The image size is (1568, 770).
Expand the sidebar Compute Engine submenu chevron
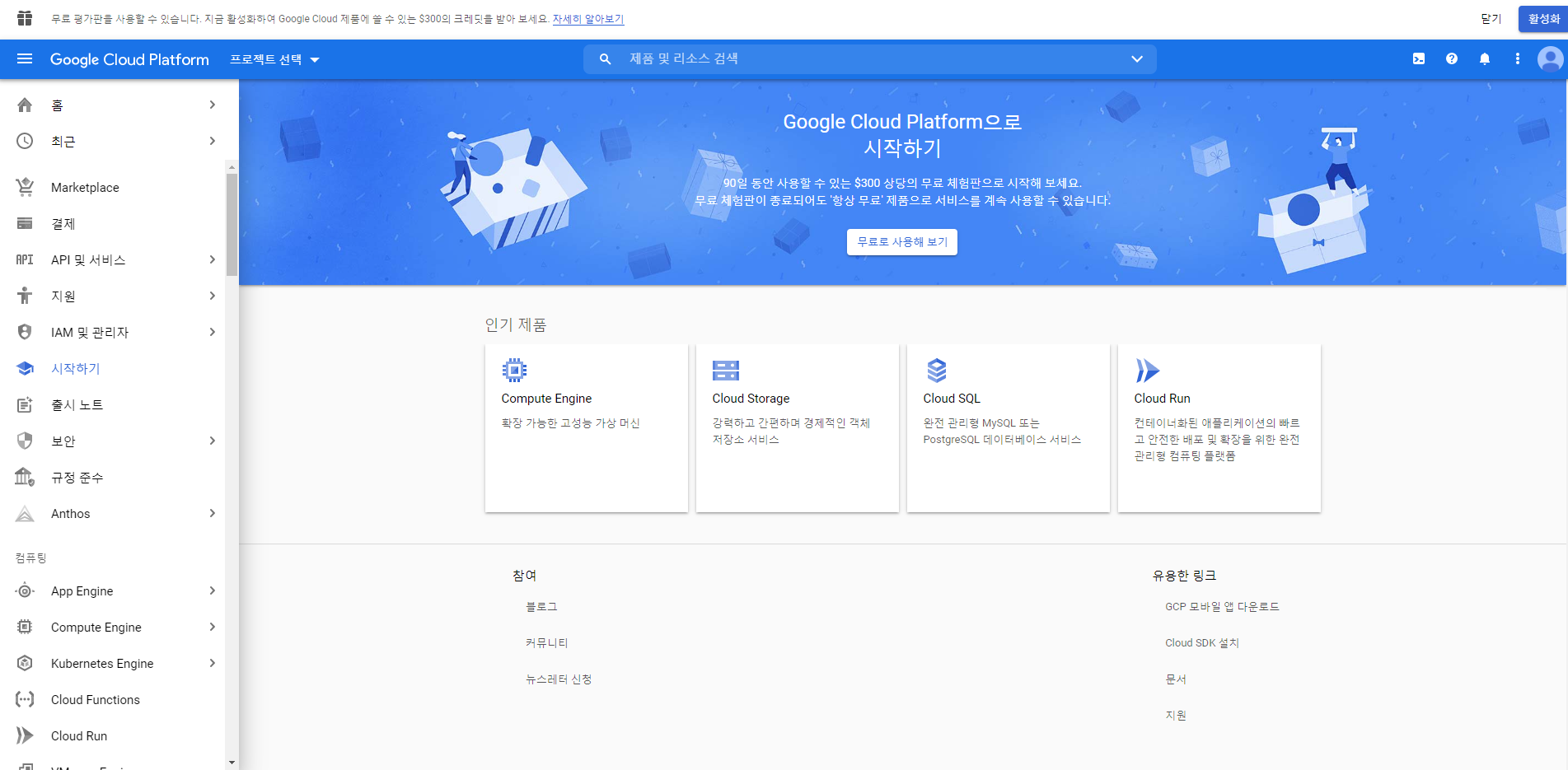tap(213, 628)
